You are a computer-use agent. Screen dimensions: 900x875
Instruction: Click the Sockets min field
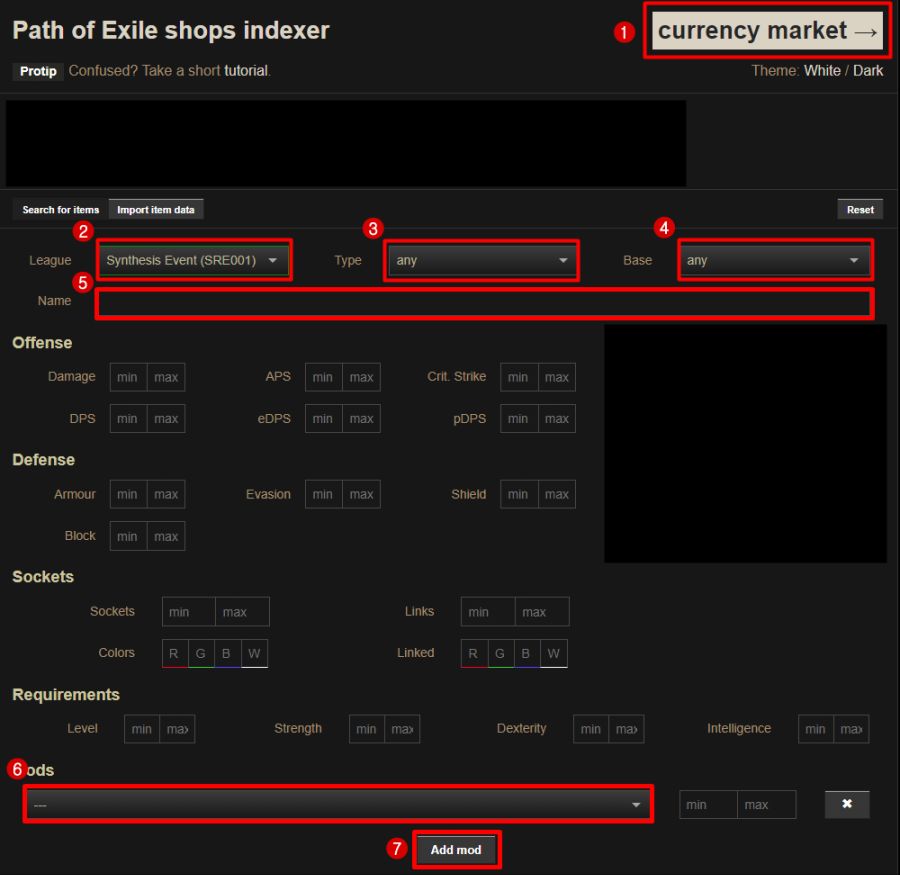point(189,612)
